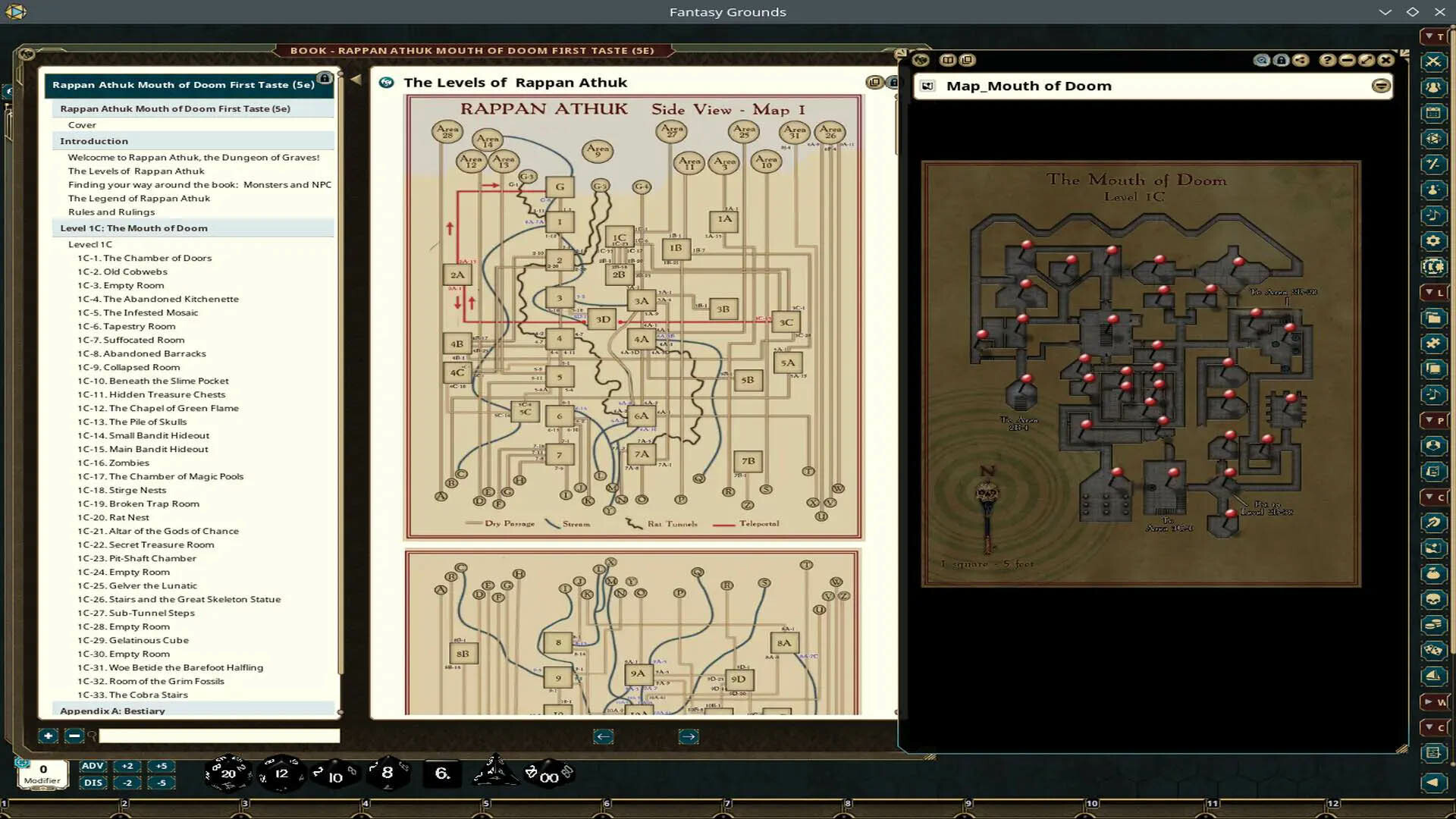Roll the black d20 die at the bottom
This screenshot has width=1456, height=819.
(x=227, y=773)
